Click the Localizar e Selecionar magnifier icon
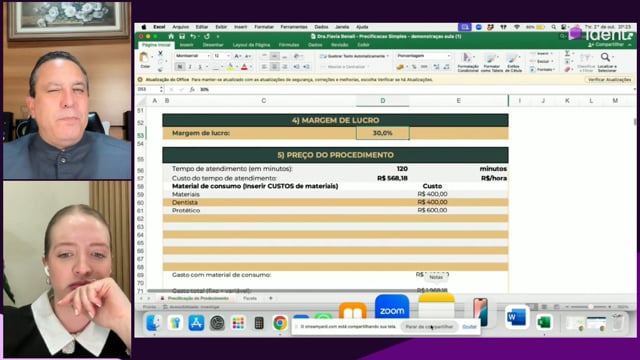Image resolution: width=640 pixels, height=360 pixels. coord(605,57)
